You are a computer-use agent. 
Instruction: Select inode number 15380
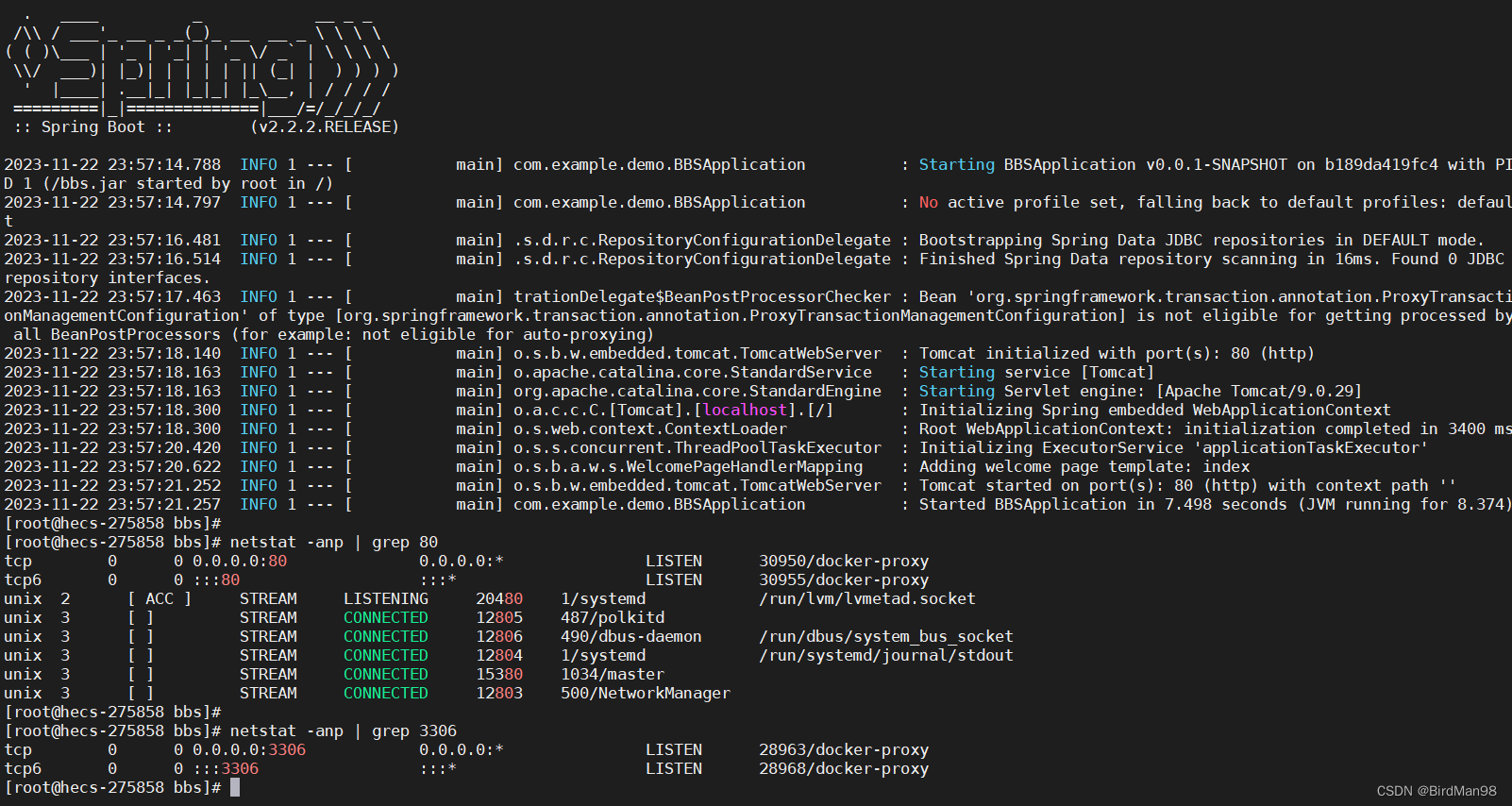click(x=499, y=674)
